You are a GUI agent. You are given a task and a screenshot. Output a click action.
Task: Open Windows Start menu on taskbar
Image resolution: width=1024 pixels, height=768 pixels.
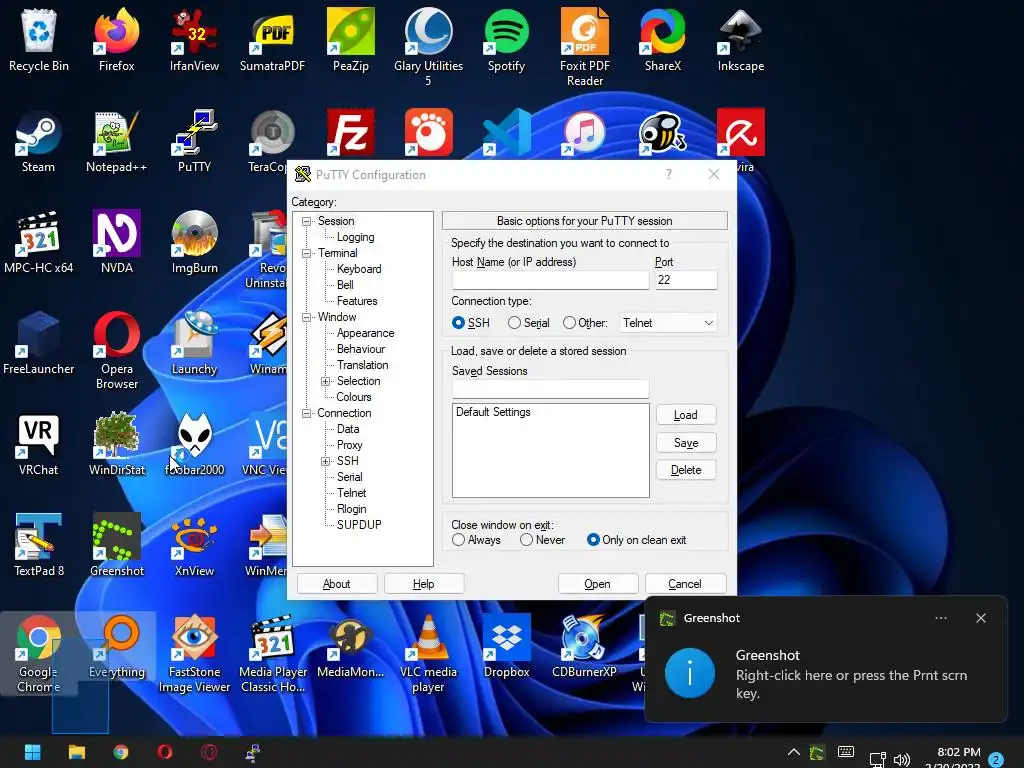[x=33, y=752]
